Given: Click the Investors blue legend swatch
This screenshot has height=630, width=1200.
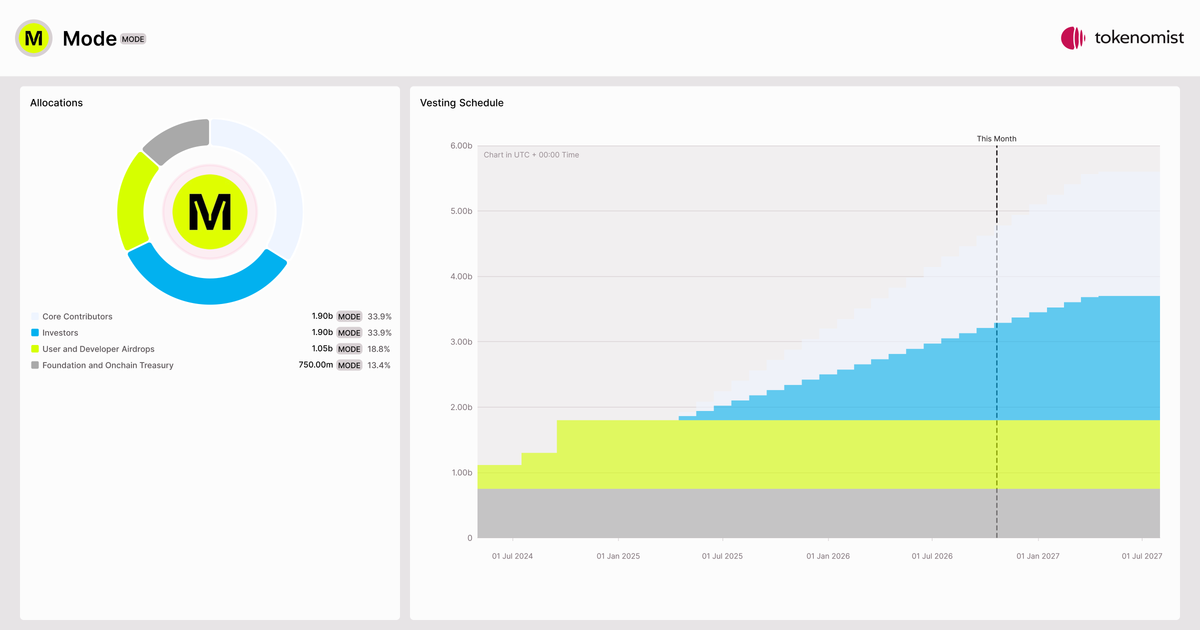Looking at the screenshot, I should 35,333.
